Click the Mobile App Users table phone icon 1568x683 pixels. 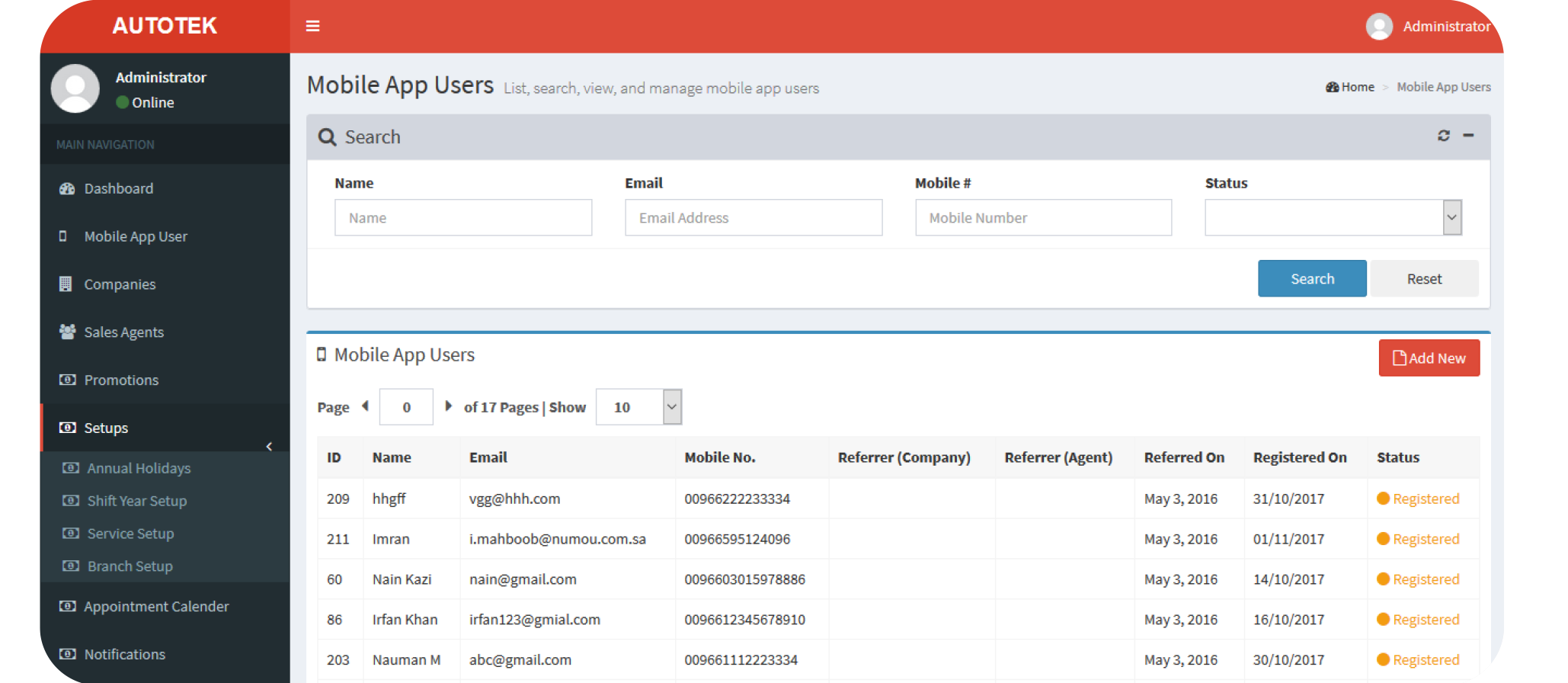point(322,354)
